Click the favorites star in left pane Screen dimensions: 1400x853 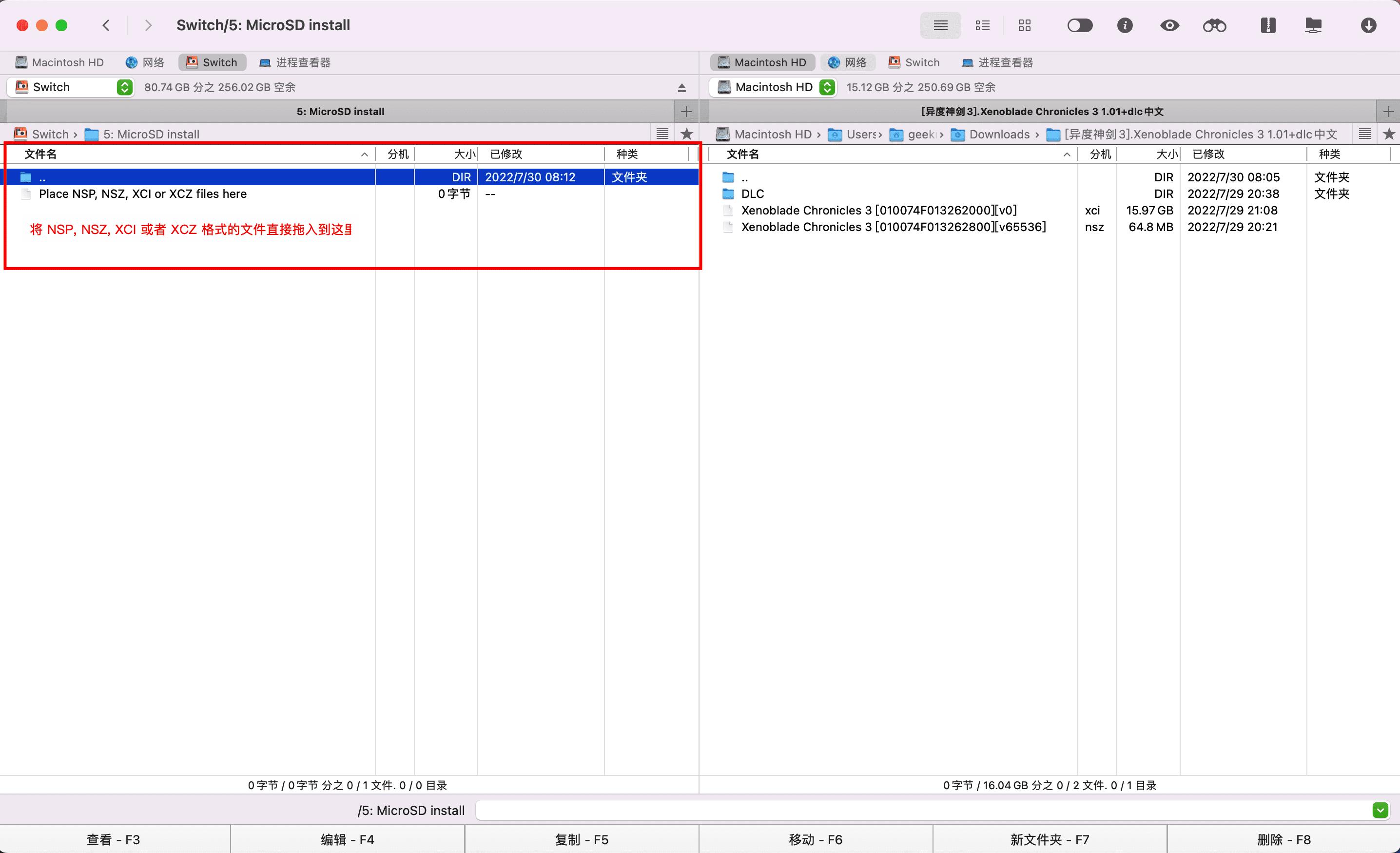click(686, 134)
